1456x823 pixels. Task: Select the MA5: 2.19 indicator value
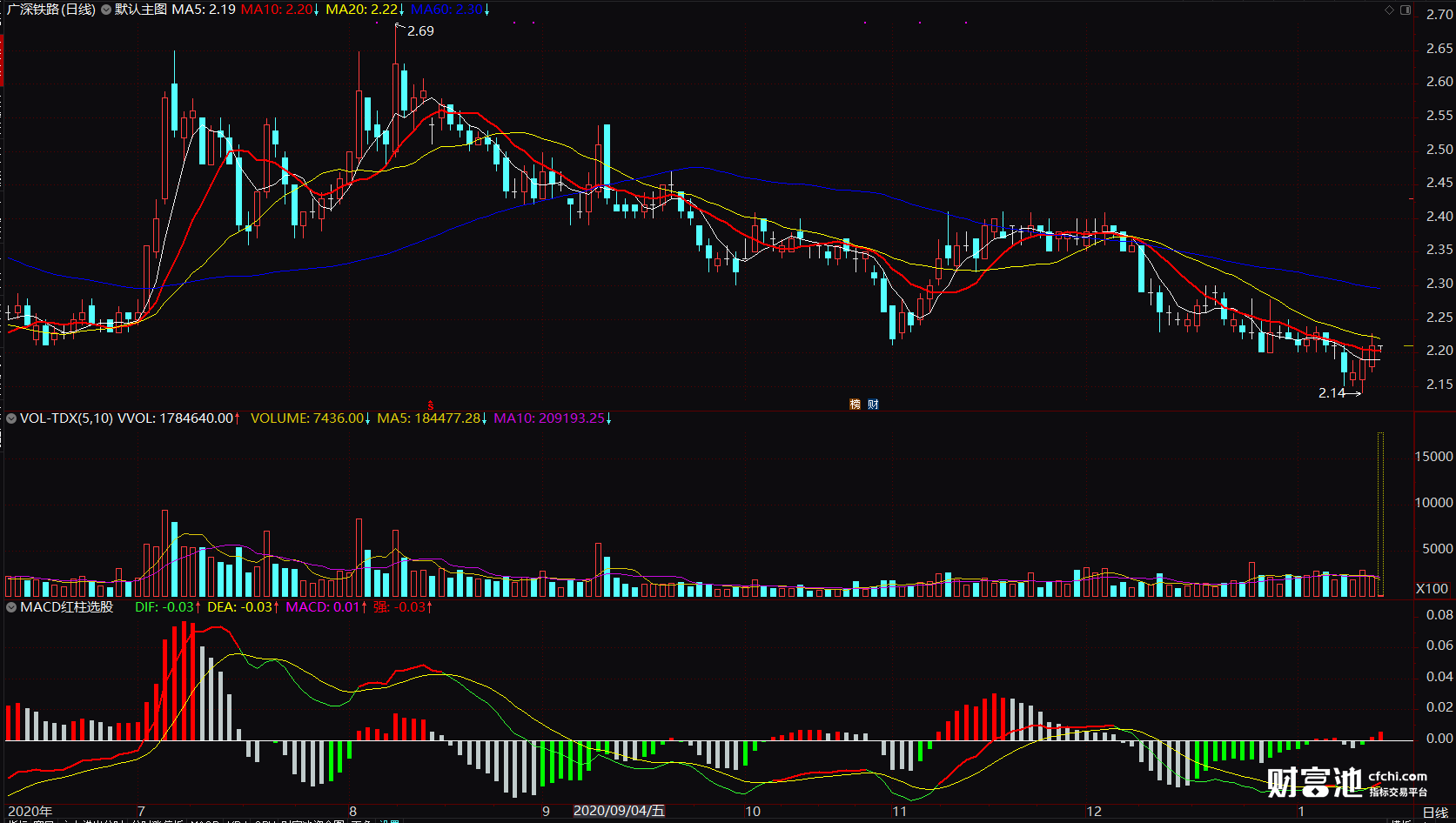[x=204, y=10]
